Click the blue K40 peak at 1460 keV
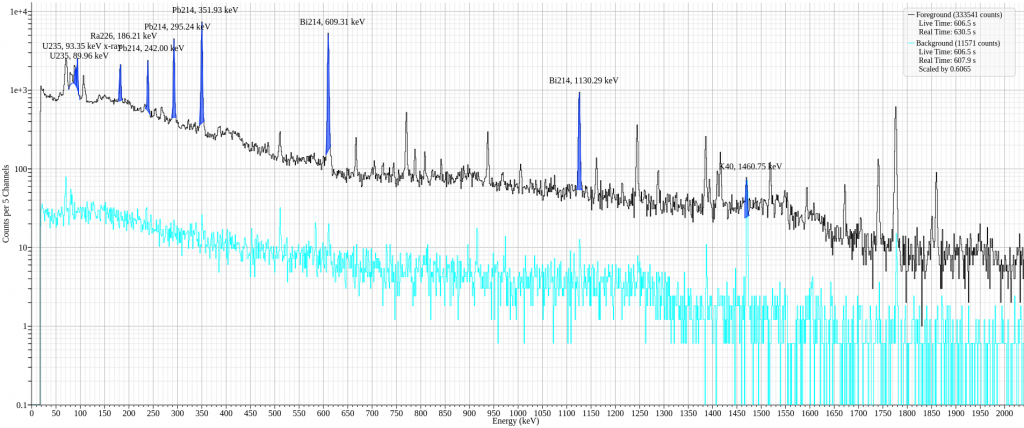This screenshot has width=1024, height=428. pyautogui.click(x=746, y=207)
